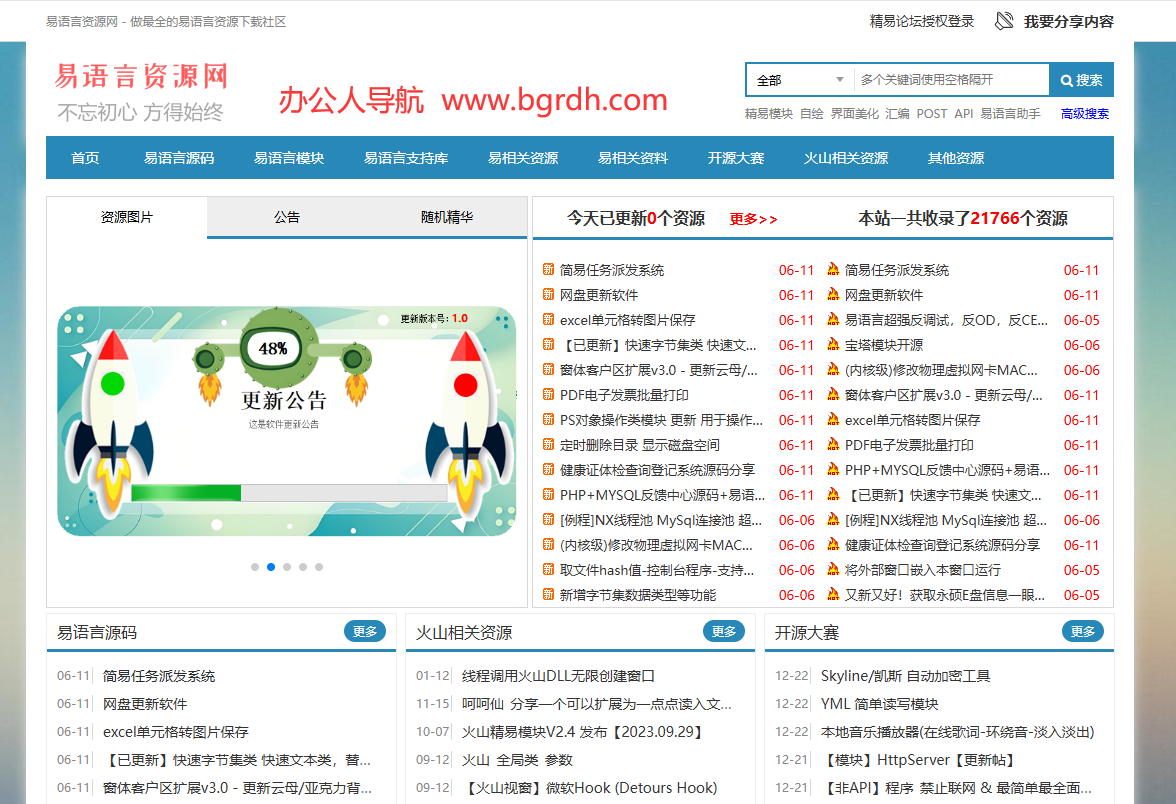
Task: Expand 更多 for 火山相关资源 section
Action: 724,631
